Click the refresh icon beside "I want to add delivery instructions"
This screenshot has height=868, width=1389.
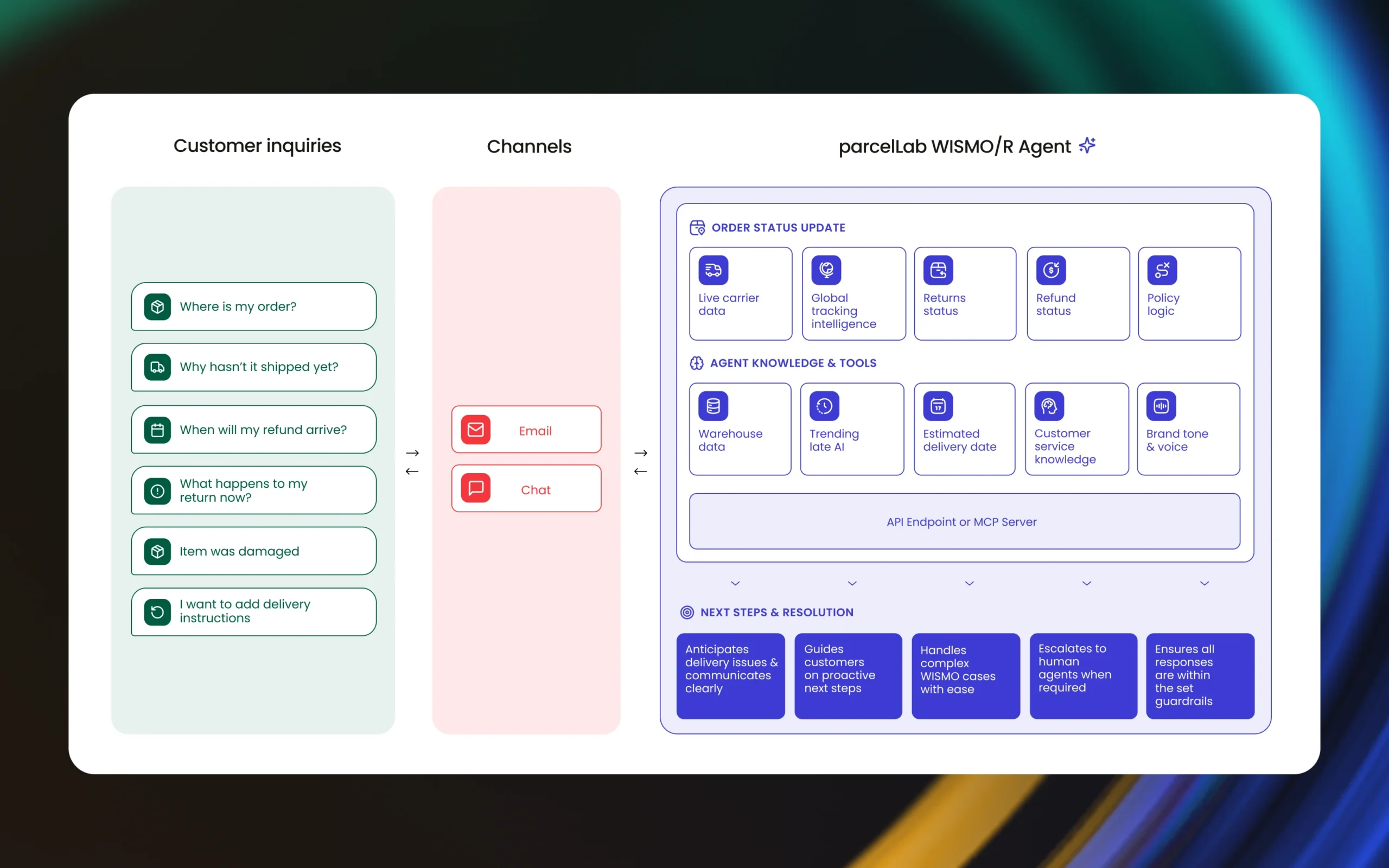(157, 612)
